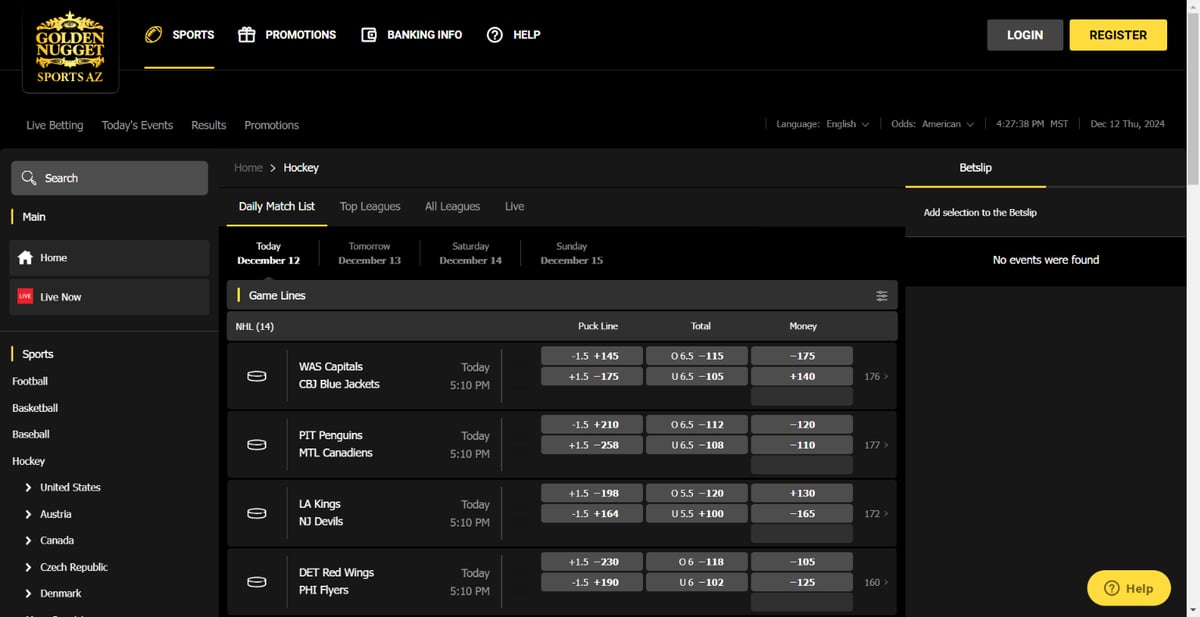Select the Today December 12 date tab
The image size is (1200, 617).
pyautogui.click(x=269, y=253)
